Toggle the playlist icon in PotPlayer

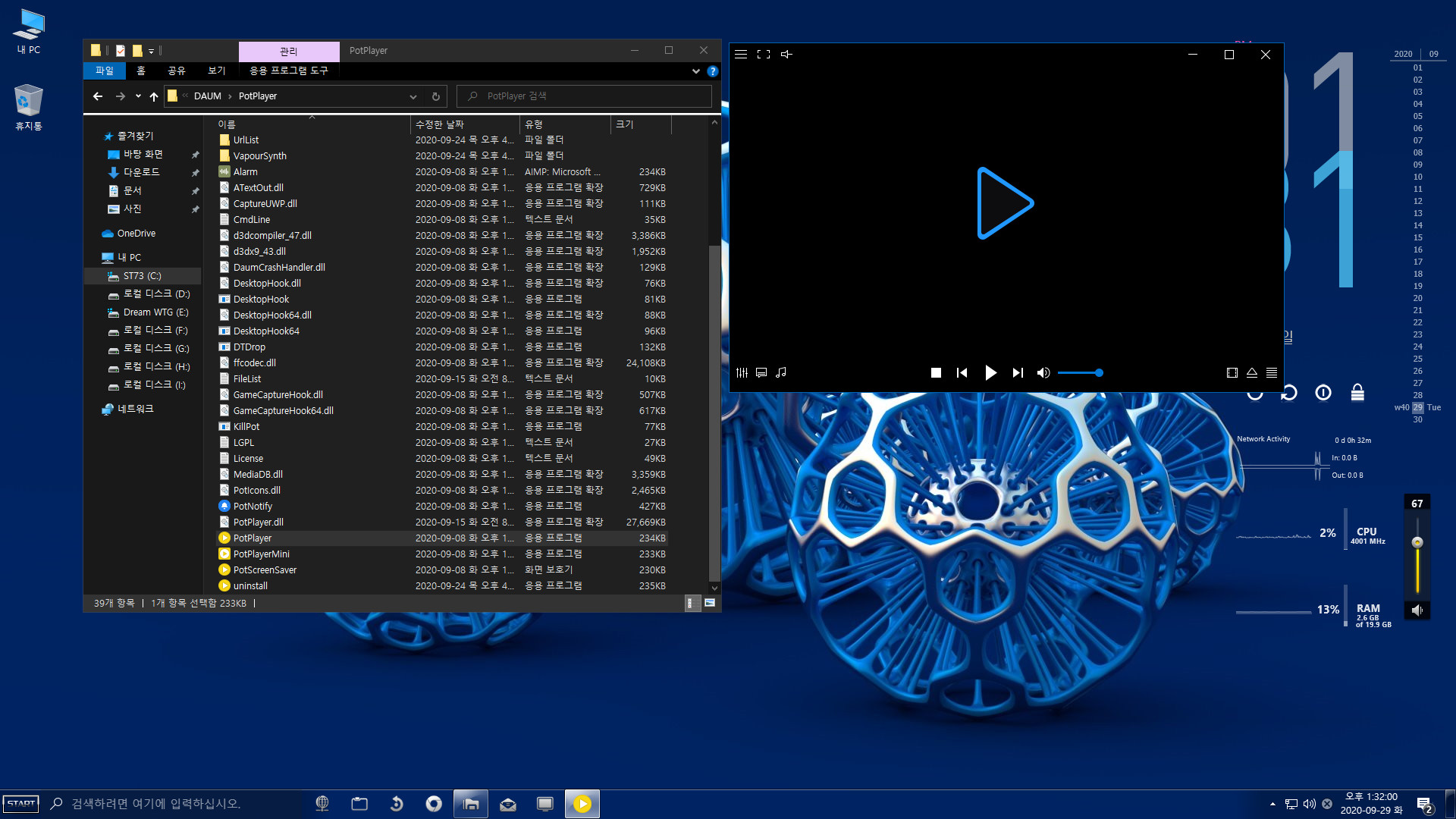click(1272, 372)
